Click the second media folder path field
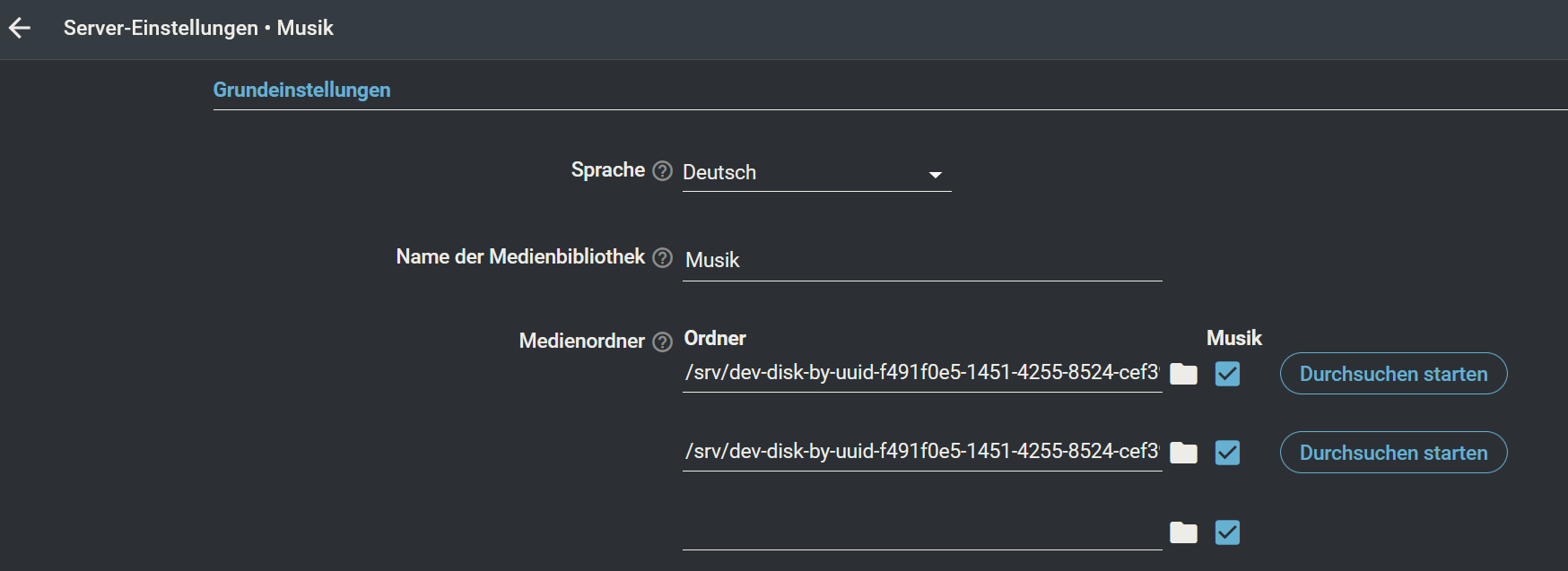Image resolution: width=1568 pixels, height=571 pixels. 921,452
